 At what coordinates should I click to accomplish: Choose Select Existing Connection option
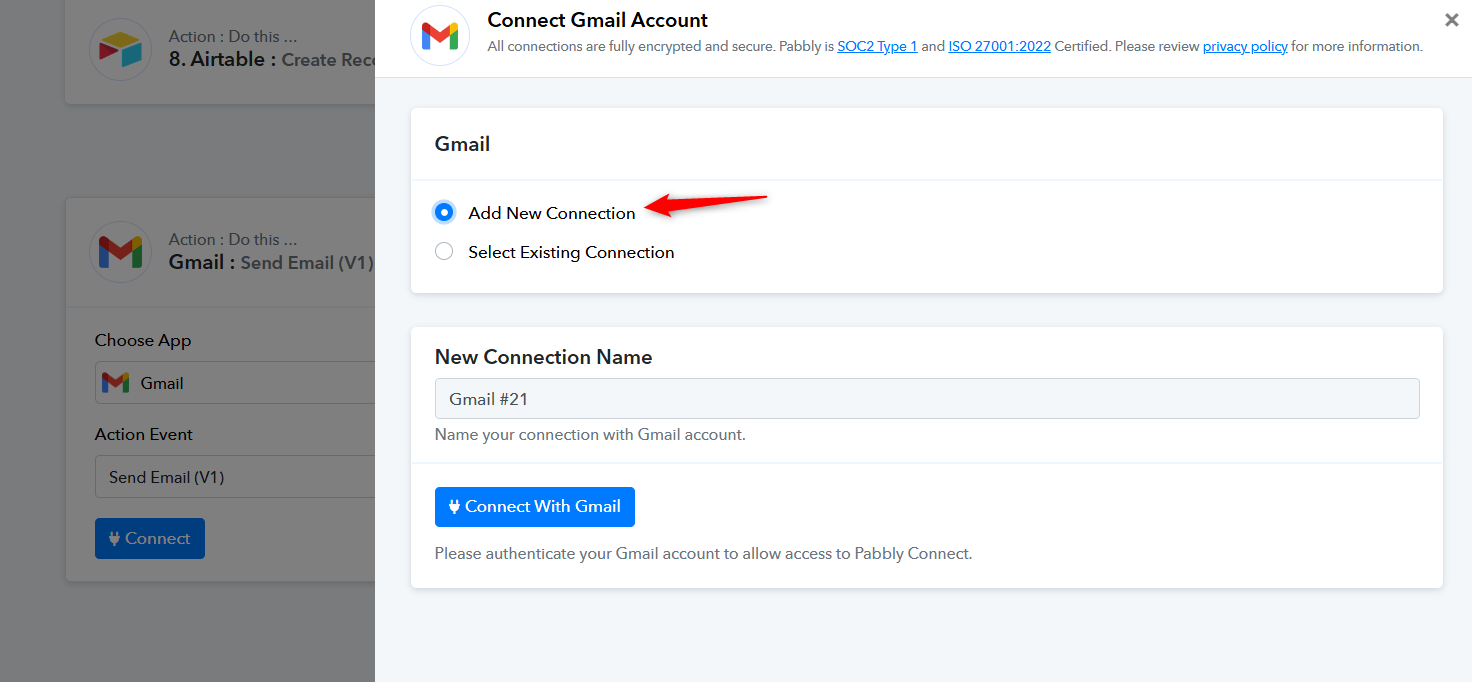444,252
